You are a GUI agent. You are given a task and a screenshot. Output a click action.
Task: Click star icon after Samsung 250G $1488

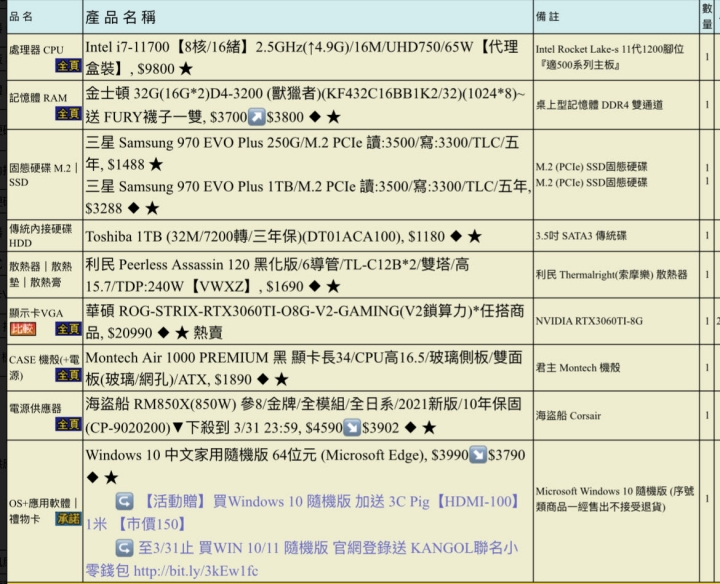[x=156, y=164]
